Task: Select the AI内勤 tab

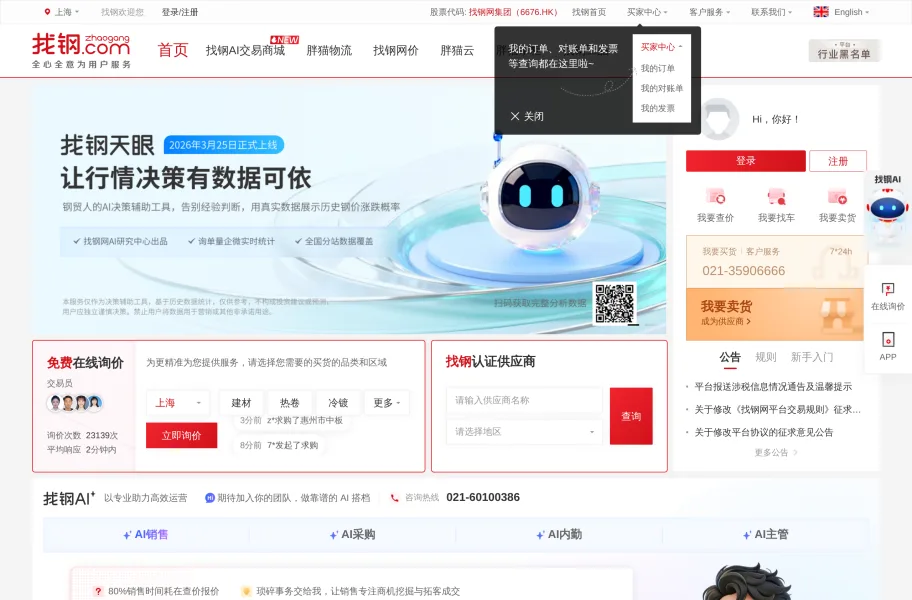Action: [x=559, y=534]
